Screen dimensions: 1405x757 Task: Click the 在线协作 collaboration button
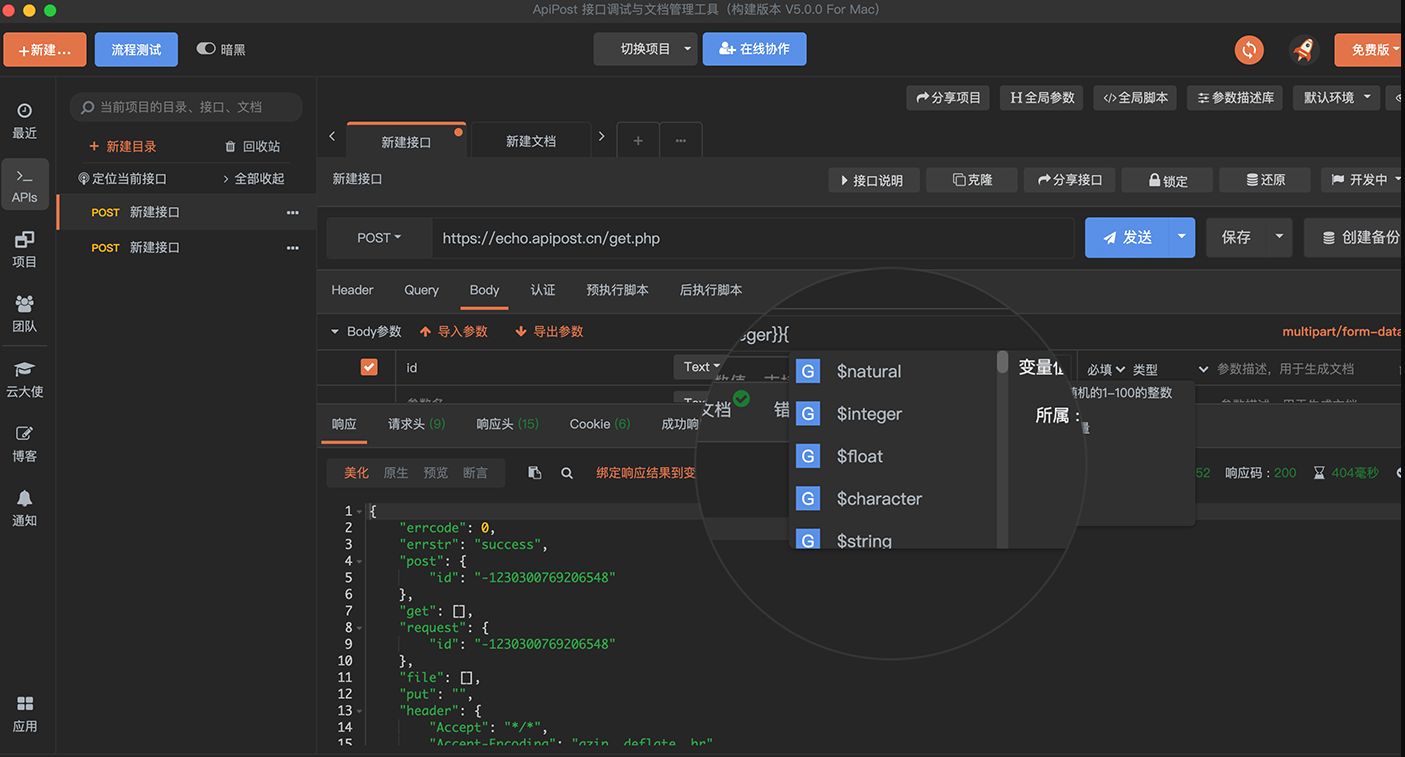(x=754, y=48)
